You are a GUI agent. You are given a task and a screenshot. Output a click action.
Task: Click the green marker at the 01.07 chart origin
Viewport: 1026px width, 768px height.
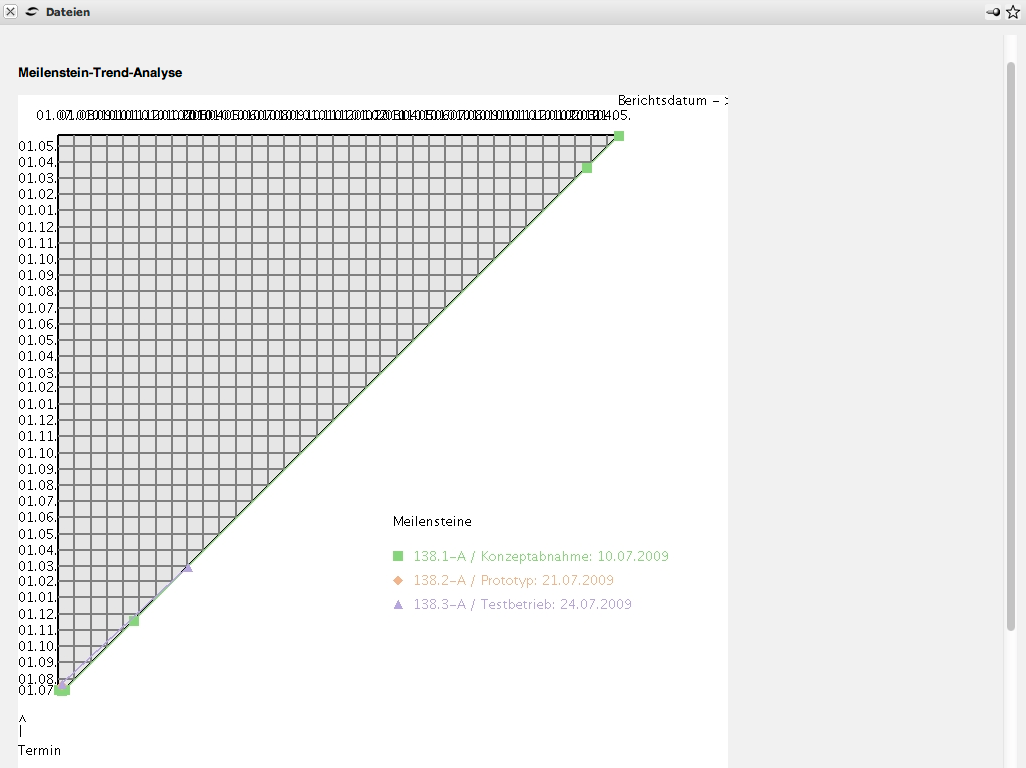pos(65,690)
